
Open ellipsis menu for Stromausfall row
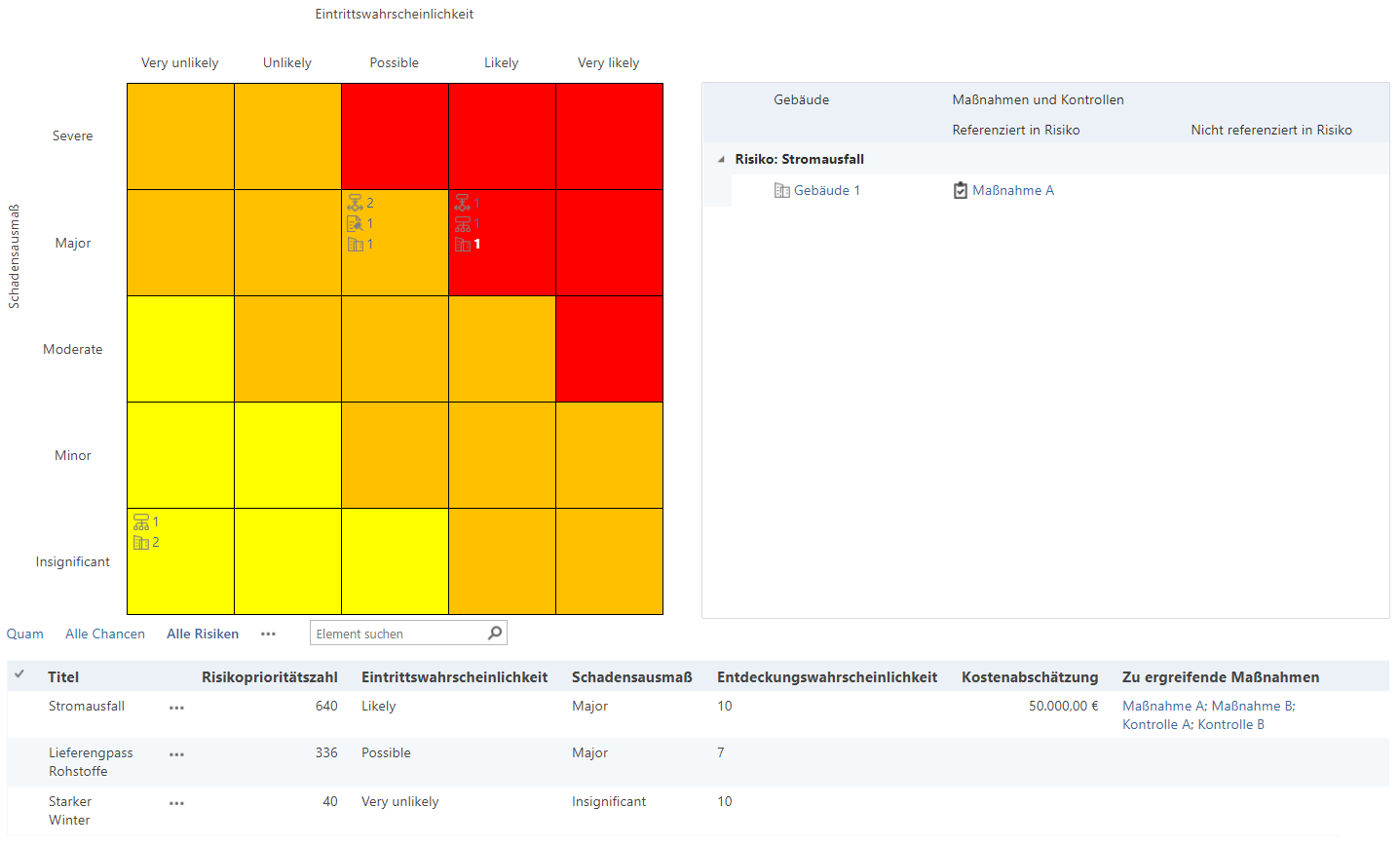pos(176,708)
